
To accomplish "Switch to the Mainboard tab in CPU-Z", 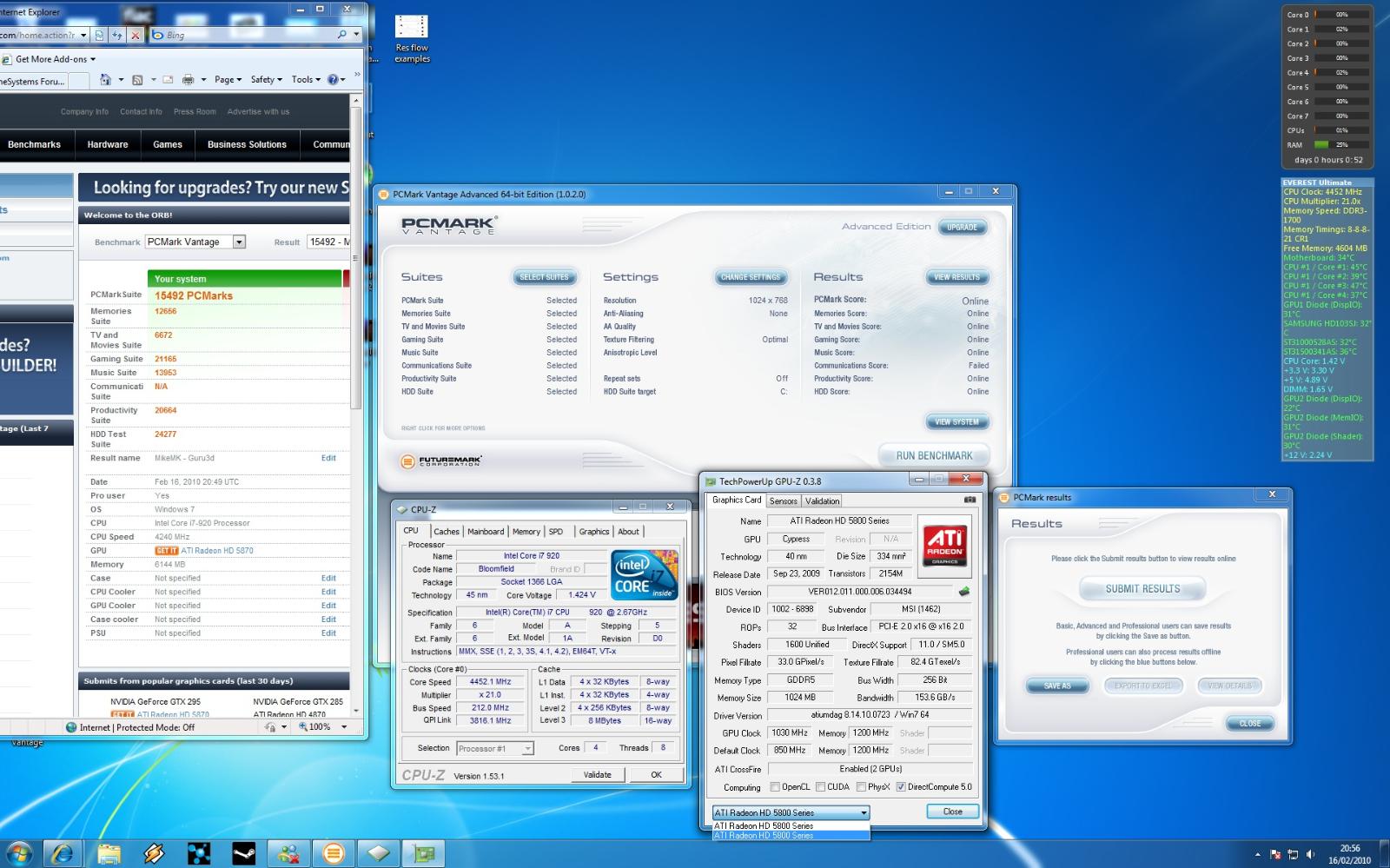I will (x=486, y=532).
